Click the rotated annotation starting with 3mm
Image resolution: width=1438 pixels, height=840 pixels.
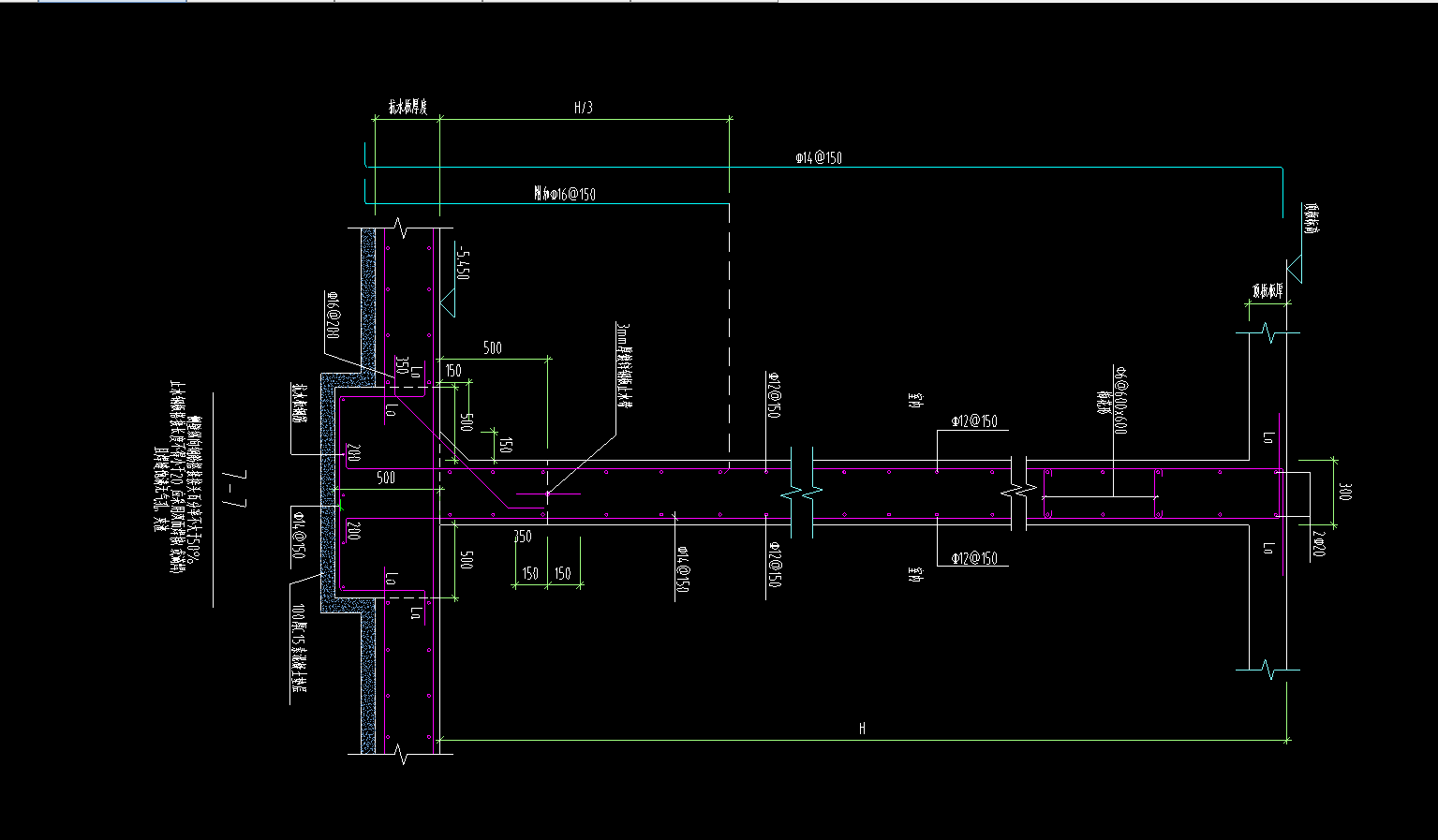click(x=625, y=365)
